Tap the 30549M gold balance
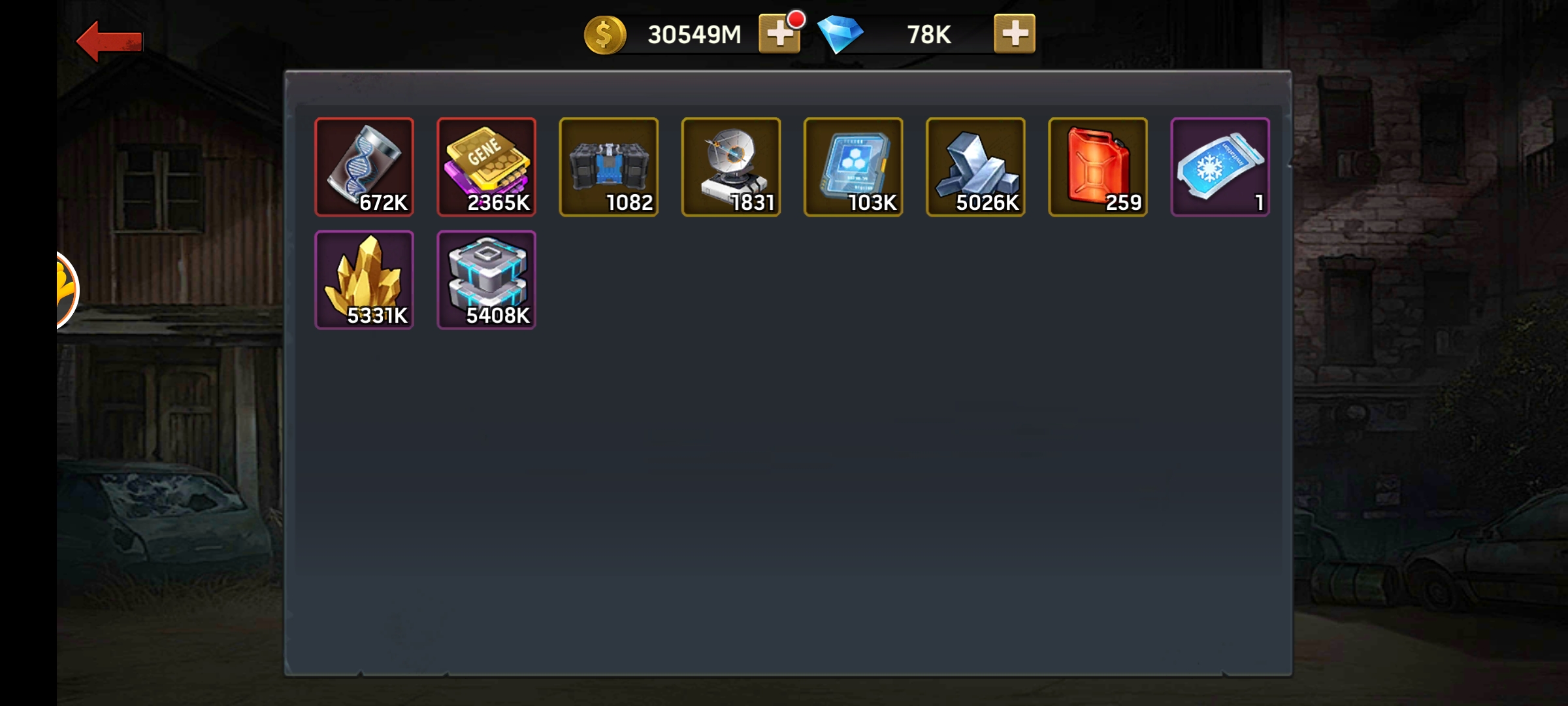1568x706 pixels. (x=694, y=34)
